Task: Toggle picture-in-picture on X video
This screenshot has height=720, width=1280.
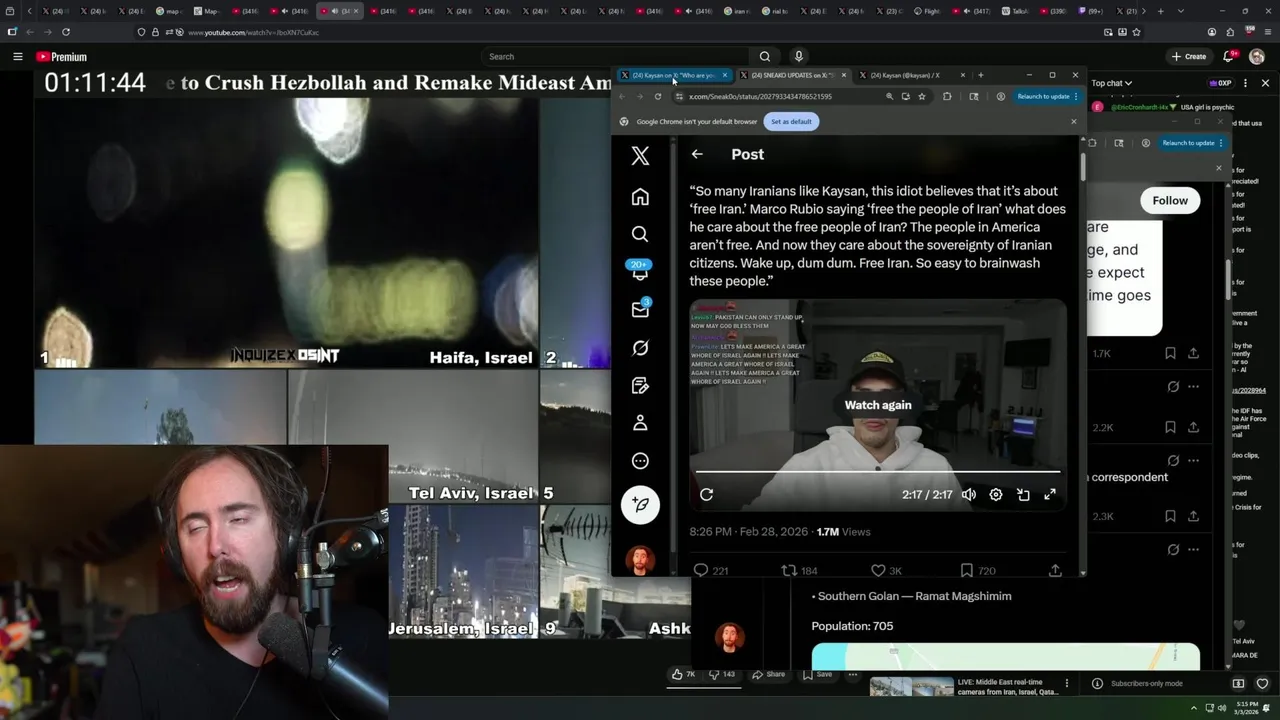Action: (x=1023, y=494)
